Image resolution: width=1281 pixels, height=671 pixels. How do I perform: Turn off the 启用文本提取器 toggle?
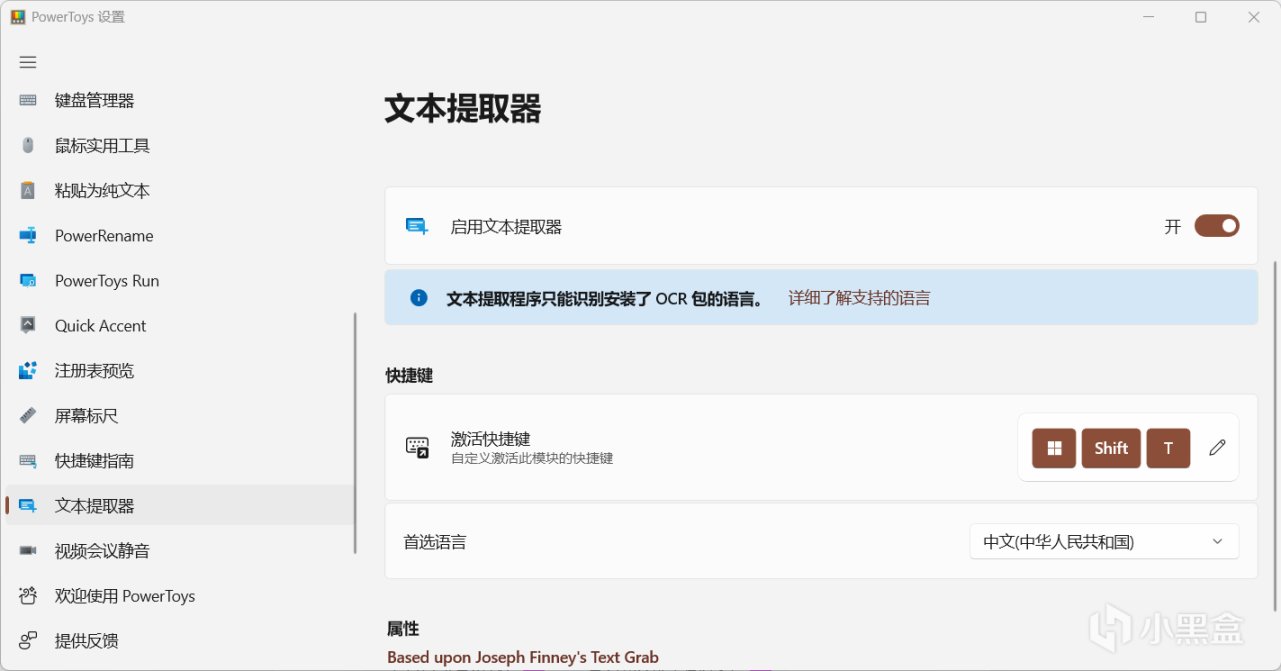[x=1217, y=226]
